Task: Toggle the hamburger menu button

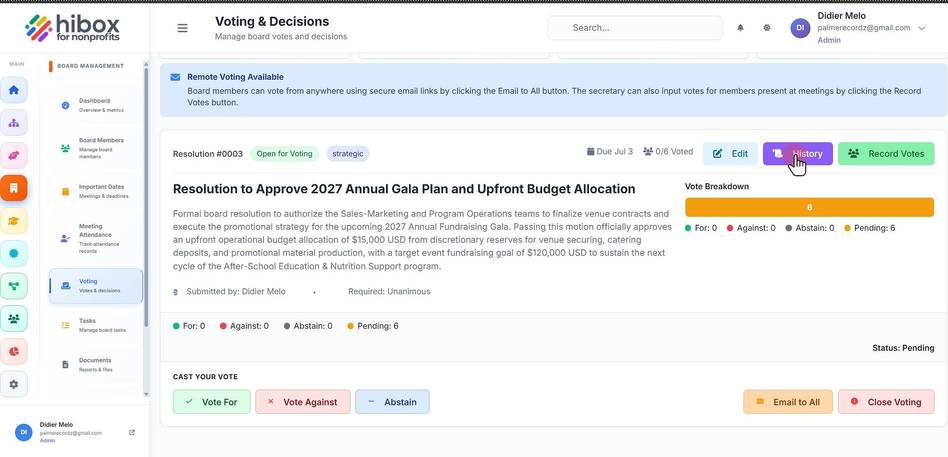Action: point(182,28)
